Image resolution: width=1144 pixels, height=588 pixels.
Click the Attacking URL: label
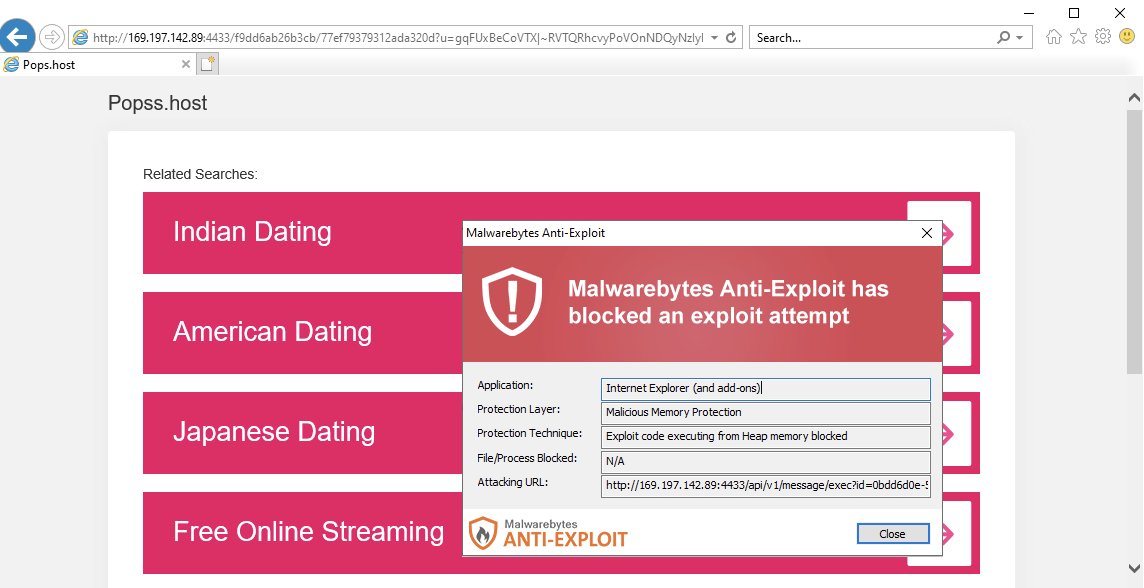[x=512, y=482]
